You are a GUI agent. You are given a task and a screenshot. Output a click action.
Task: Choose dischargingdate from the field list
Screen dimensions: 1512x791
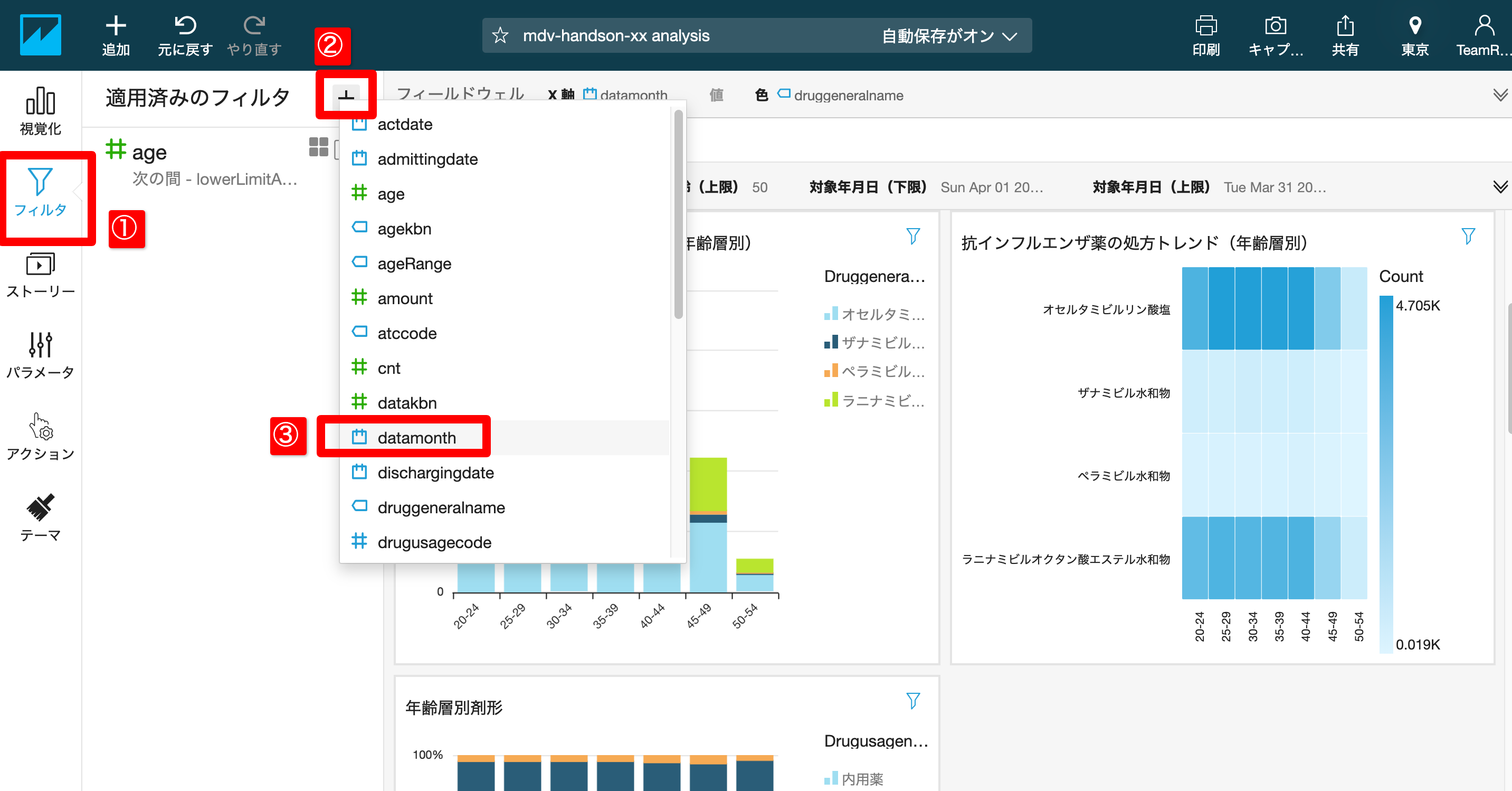pos(505,473)
